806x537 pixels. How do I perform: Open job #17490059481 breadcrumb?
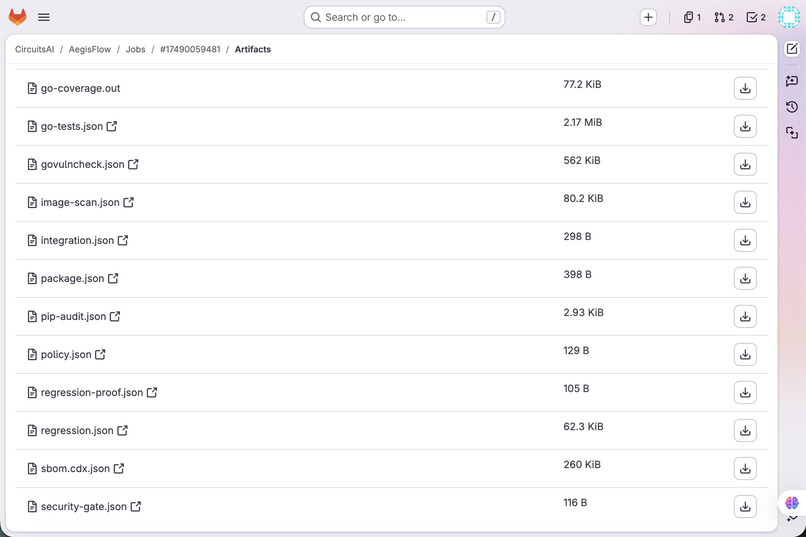(x=190, y=49)
